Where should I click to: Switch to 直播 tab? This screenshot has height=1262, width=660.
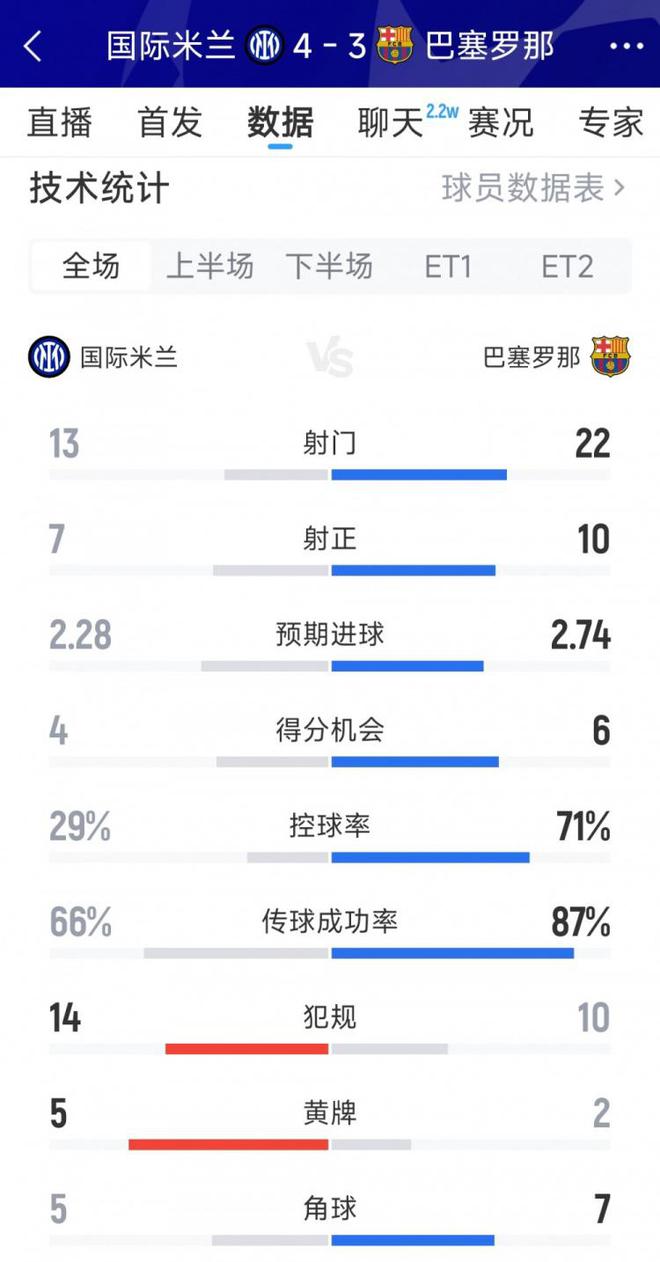point(60,122)
